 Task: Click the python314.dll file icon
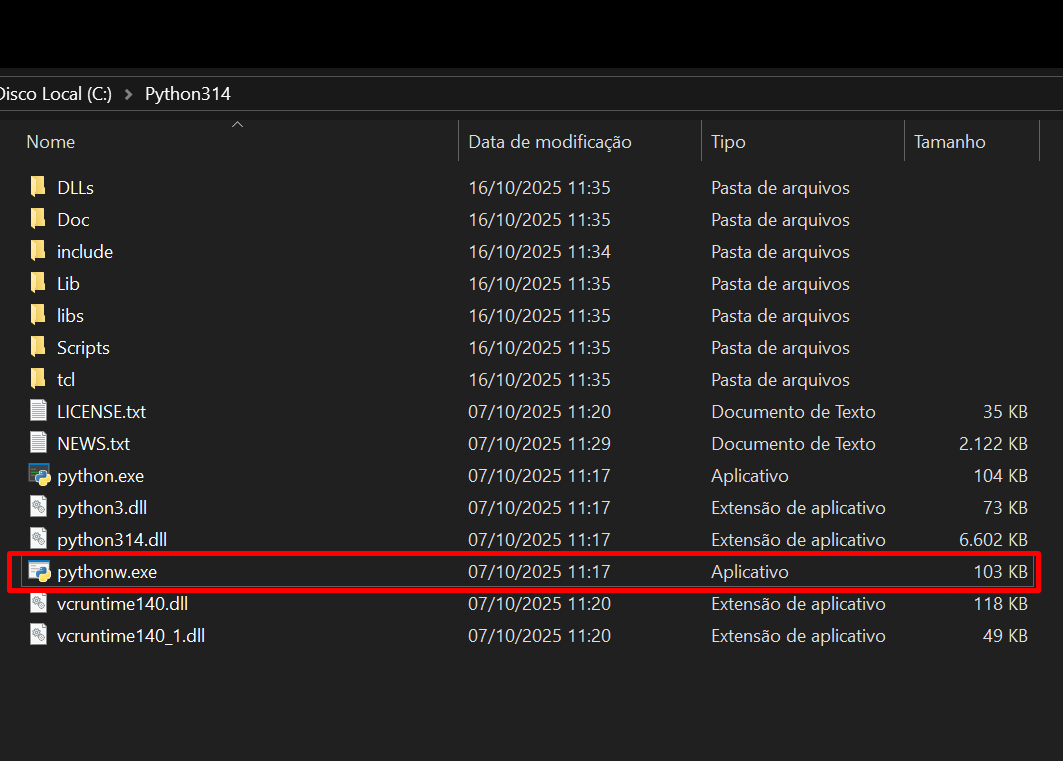[x=39, y=539]
